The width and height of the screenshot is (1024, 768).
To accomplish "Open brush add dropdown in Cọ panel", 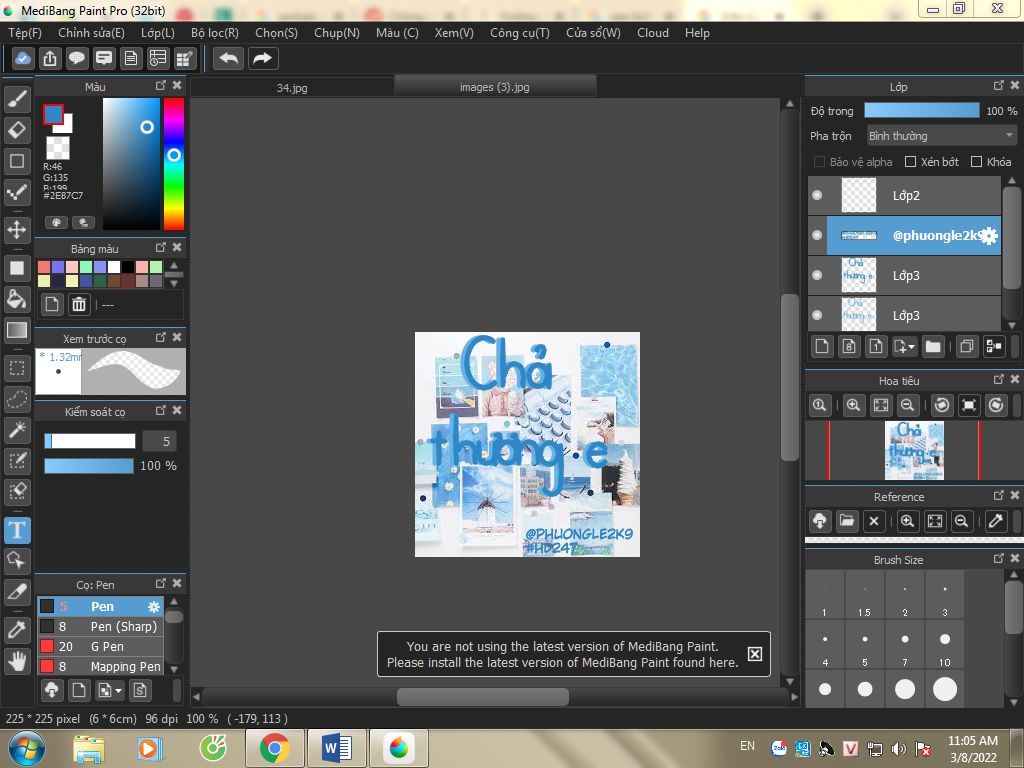I will pyautogui.click(x=110, y=690).
